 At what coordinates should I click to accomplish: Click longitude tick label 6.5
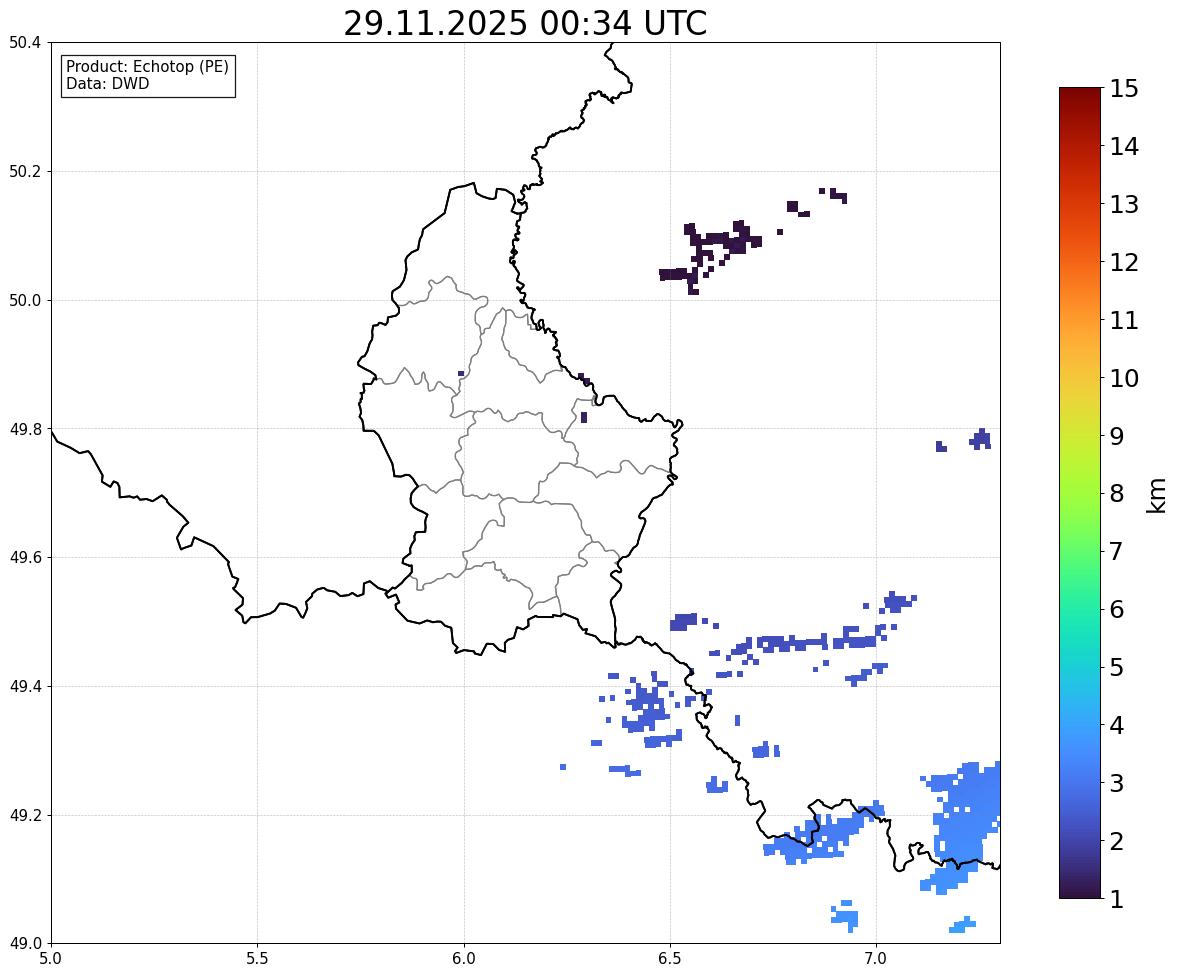pos(670,959)
